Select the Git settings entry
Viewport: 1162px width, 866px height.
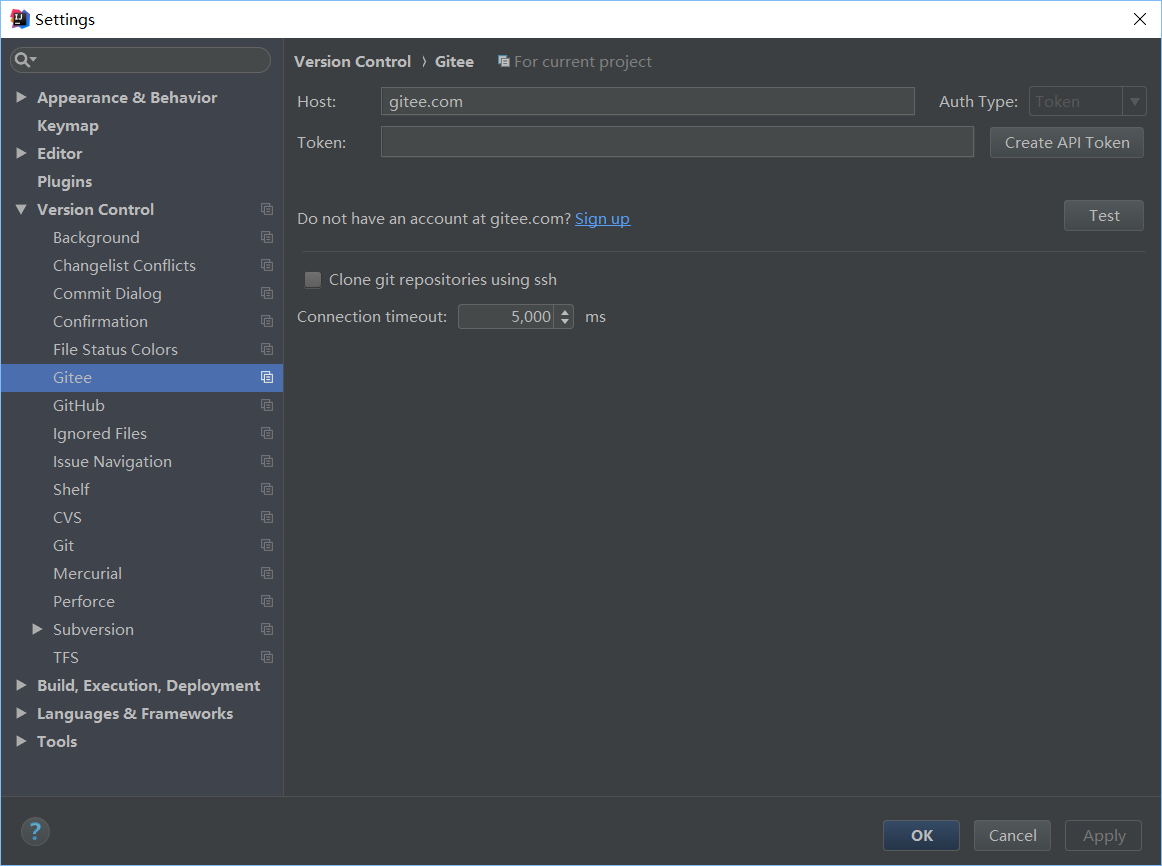pos(63,546)
